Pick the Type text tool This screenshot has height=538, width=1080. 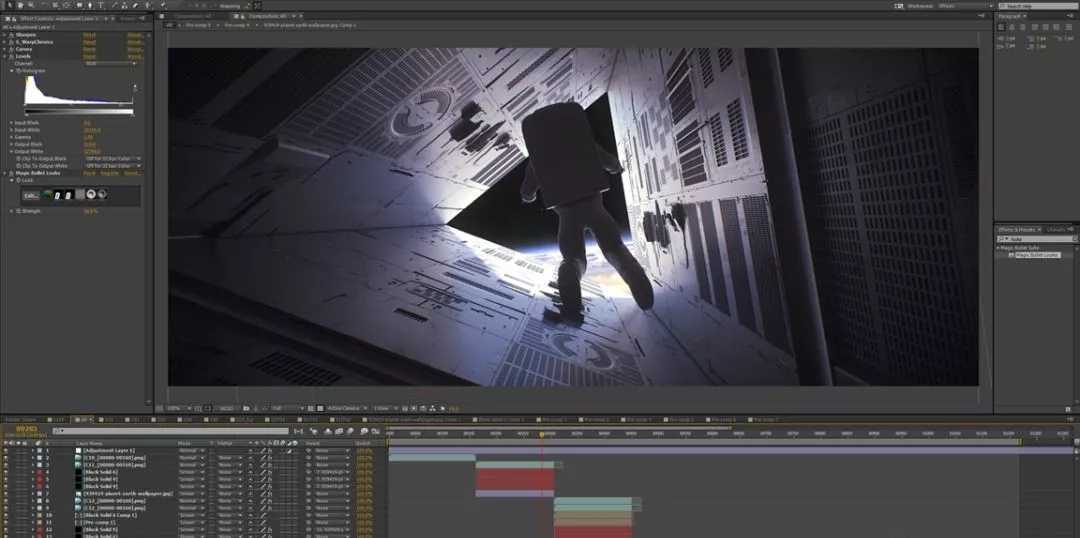101,5
